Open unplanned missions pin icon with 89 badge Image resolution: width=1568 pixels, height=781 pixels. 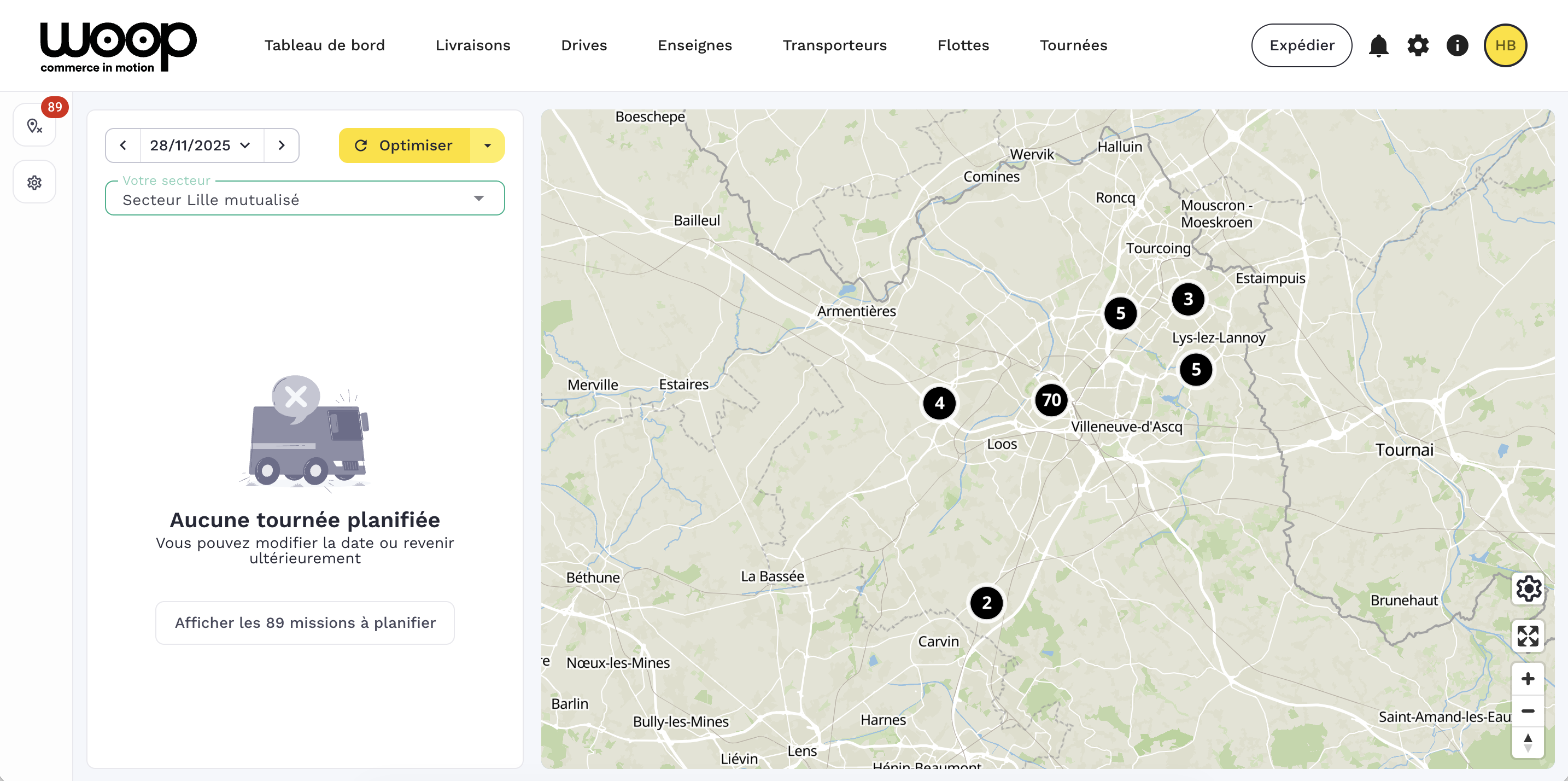click(34, 125)
